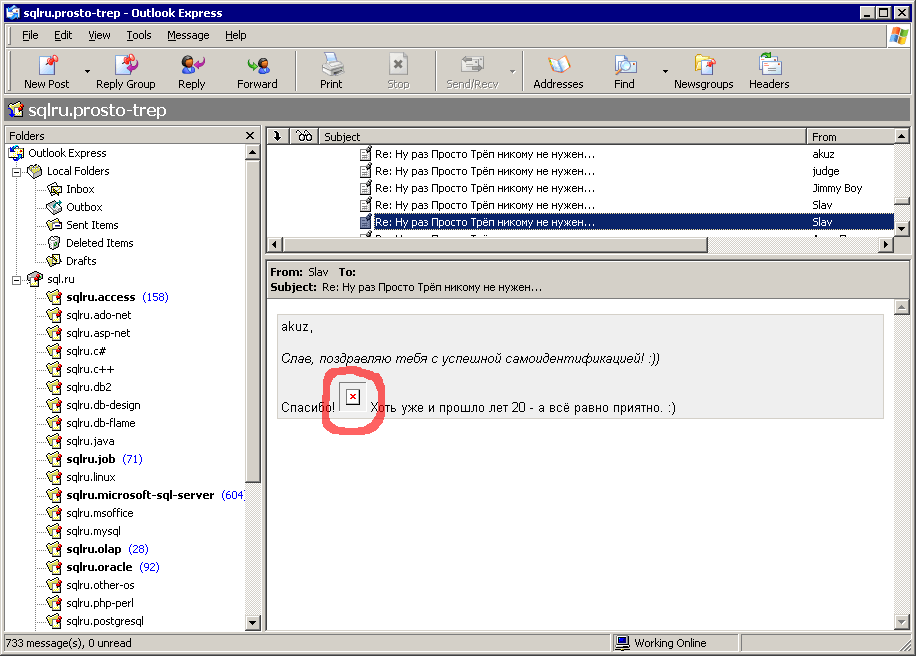Close the Folders pane
916x656 pixels.
[250, 135]
